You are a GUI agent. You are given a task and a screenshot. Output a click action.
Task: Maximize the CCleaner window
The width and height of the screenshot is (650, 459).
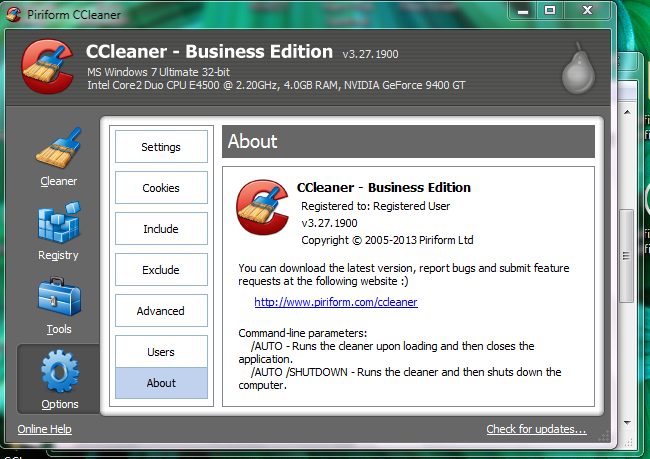[550, 10]
